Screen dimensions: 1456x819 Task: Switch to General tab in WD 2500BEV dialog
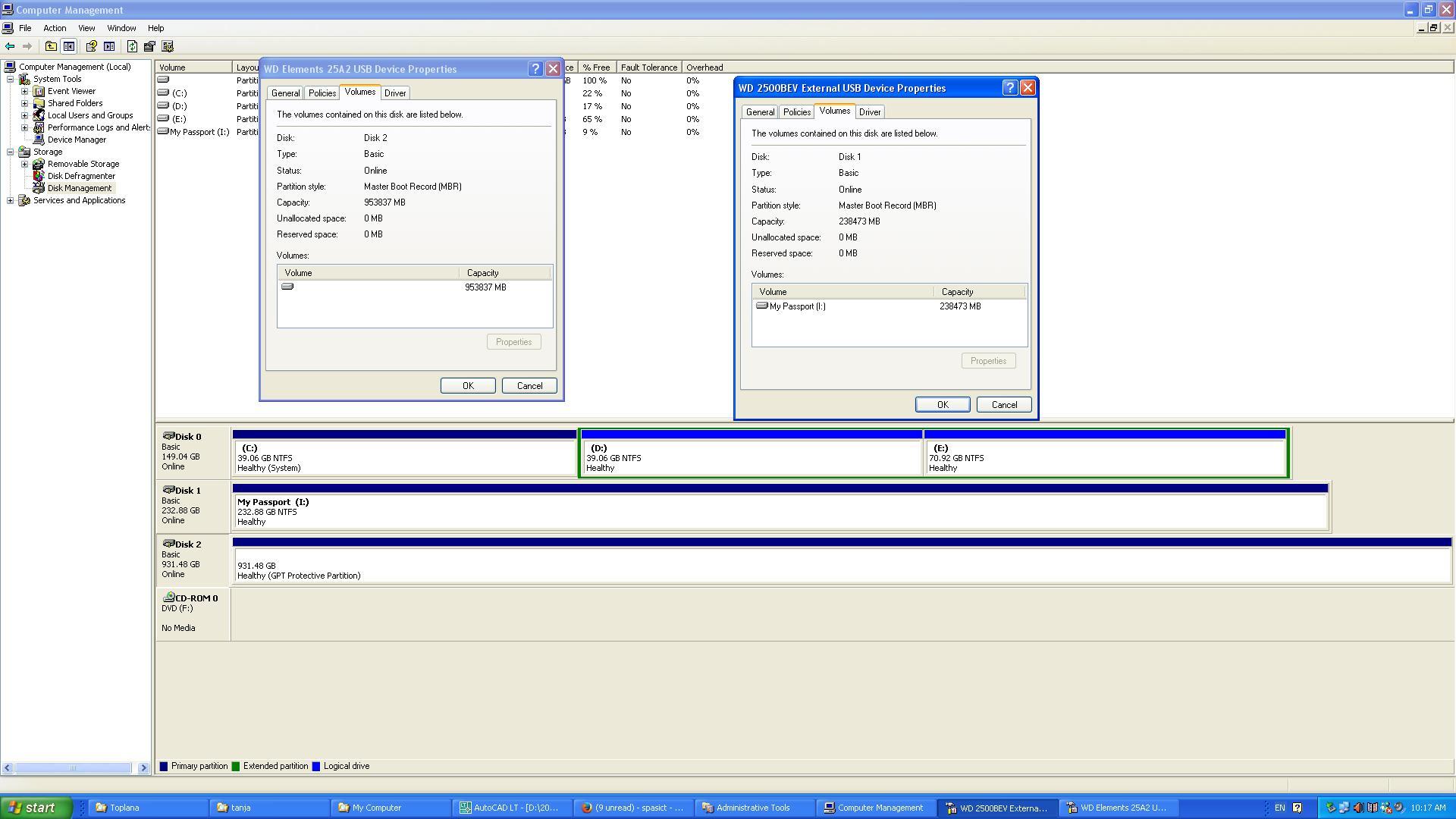click(761, 112)
